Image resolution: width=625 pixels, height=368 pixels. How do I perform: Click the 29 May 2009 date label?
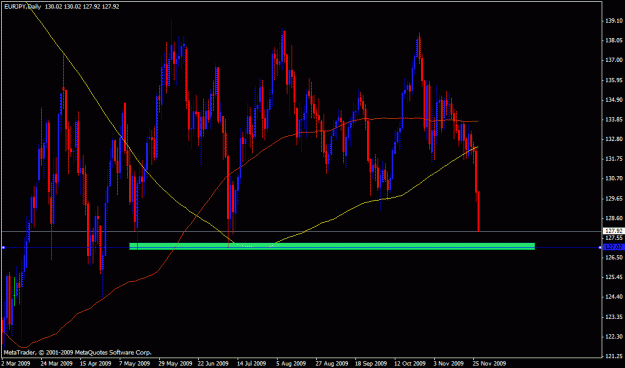pos(174,364)
